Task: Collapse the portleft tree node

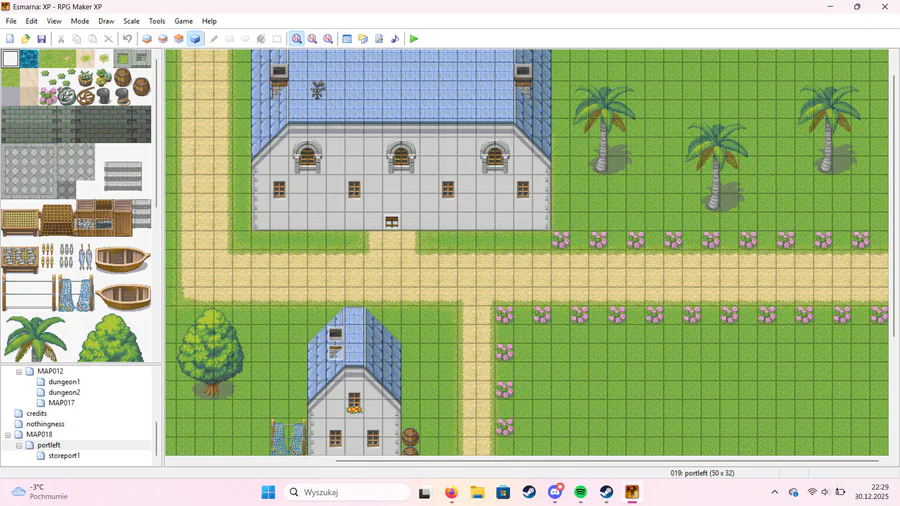Action: pos(19,445)
